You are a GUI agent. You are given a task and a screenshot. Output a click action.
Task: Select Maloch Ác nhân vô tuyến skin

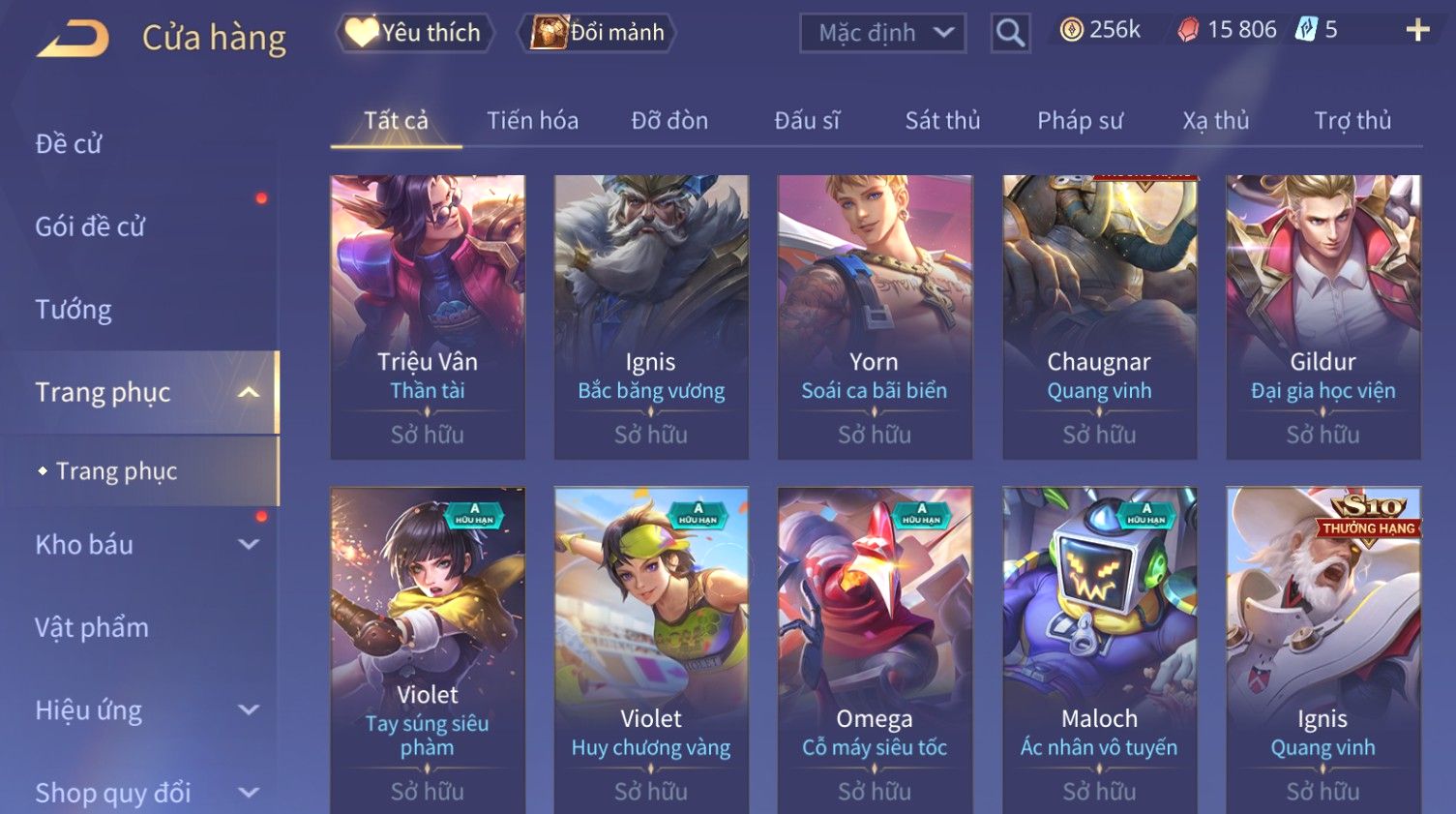tap(1099, 649)
